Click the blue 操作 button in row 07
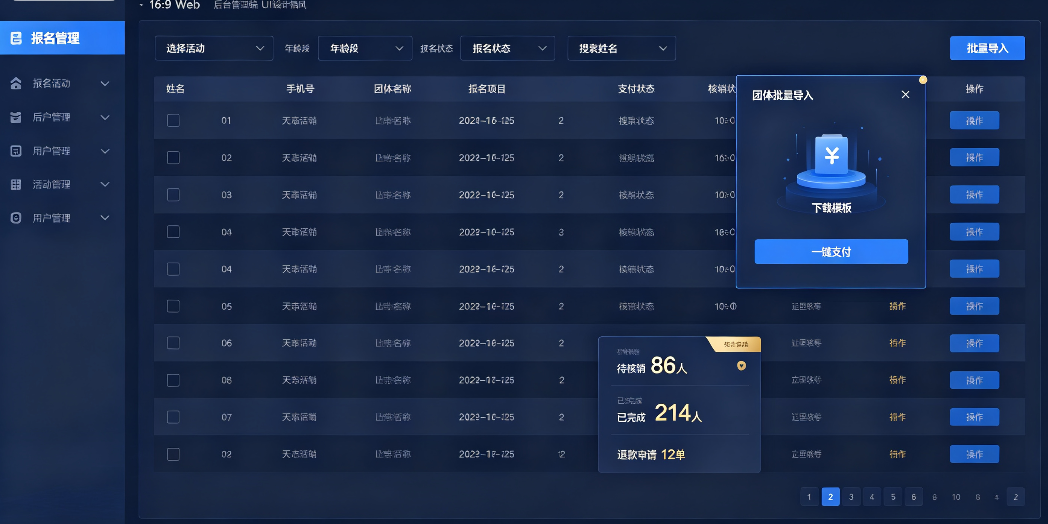Screen dimensions: 1048x524 point(974,417)
